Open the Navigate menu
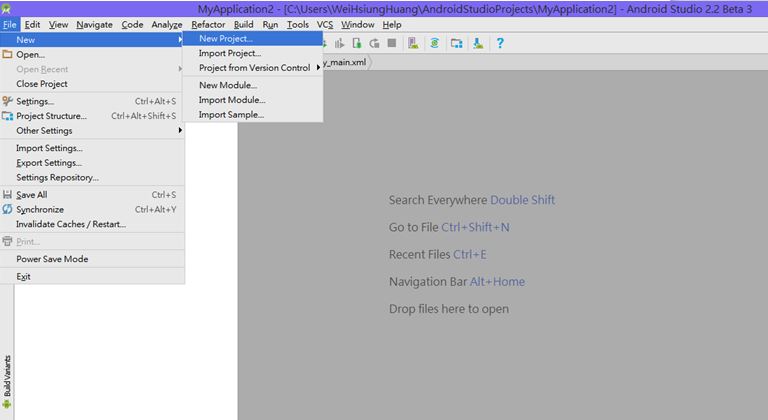Viewport: 768px width, 420px height. click(95, 25)
